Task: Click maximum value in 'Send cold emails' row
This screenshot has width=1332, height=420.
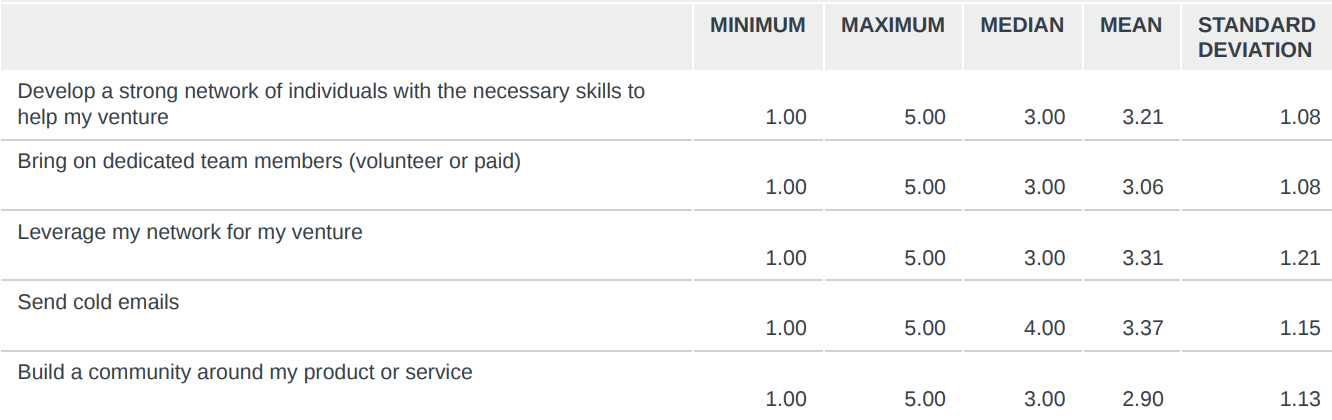Action: [925, 328]
